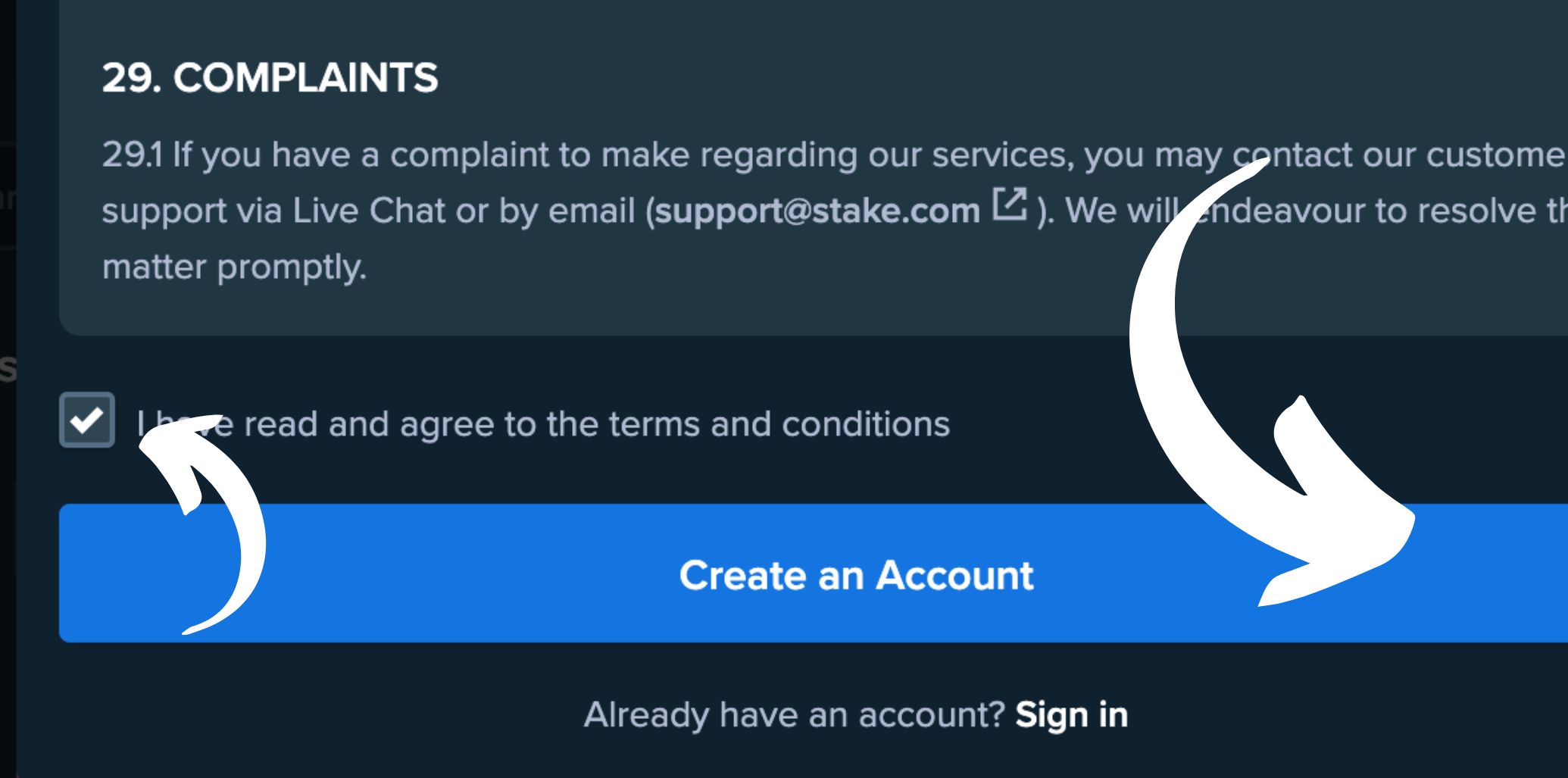Open the Sign in link

[1071, 714]
